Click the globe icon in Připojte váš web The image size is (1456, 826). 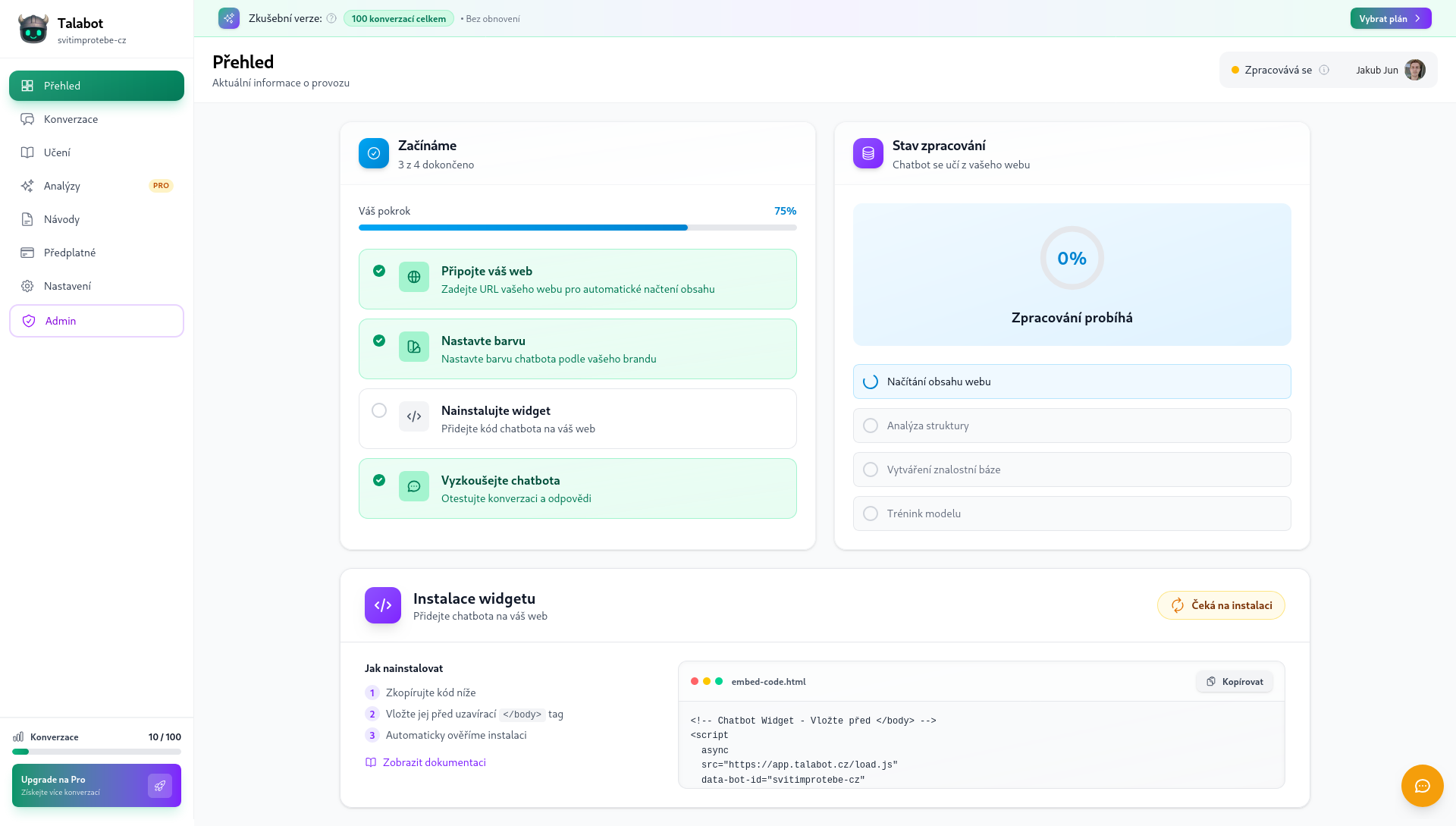point(414,277)
